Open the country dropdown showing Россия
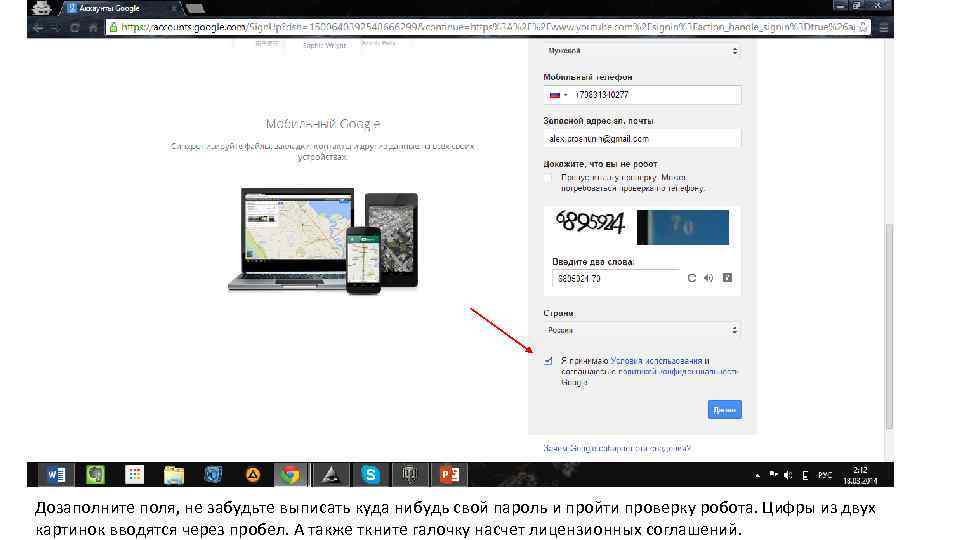This screenshot has width=960, height=540. (x=642, y=330)
